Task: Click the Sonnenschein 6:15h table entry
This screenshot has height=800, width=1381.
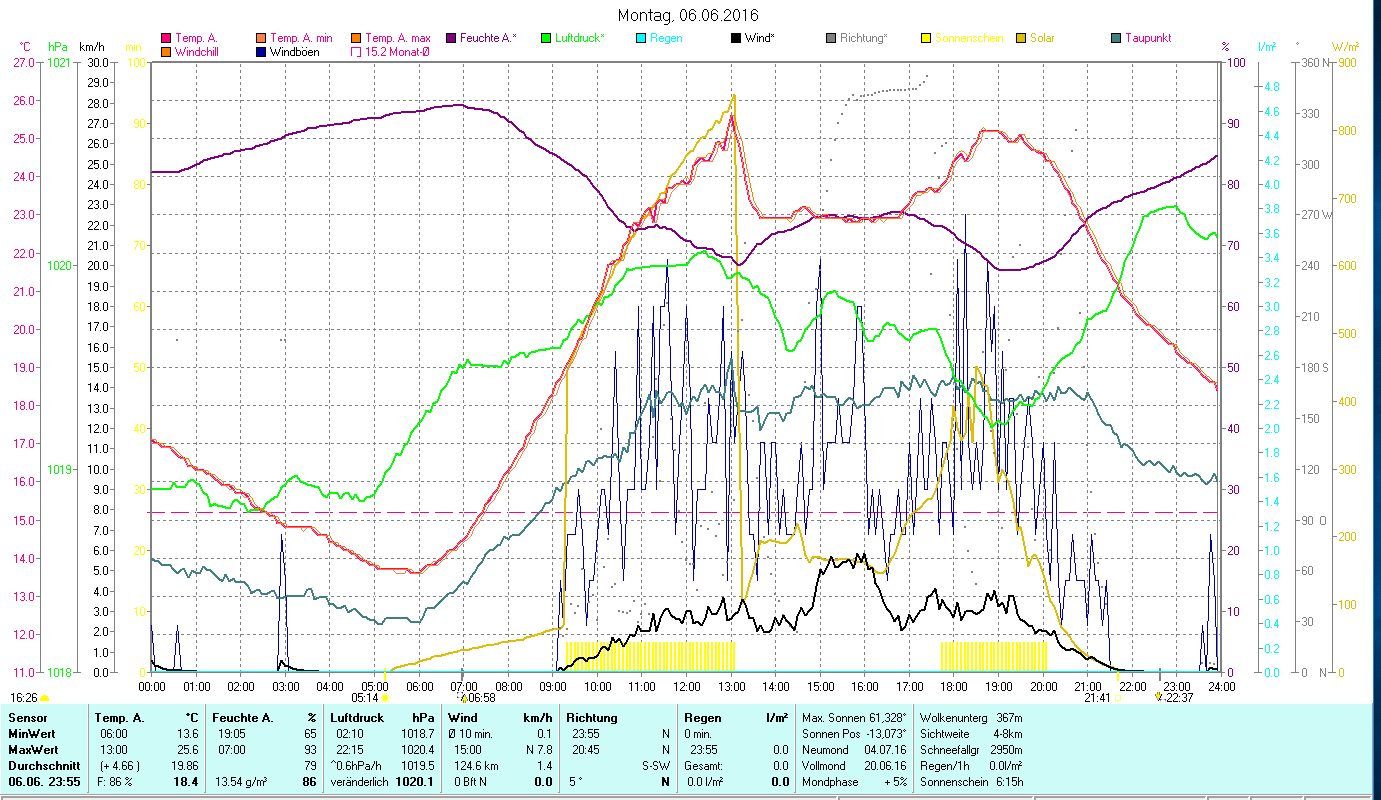Action: pyautogui.click(x=970, y=781)
